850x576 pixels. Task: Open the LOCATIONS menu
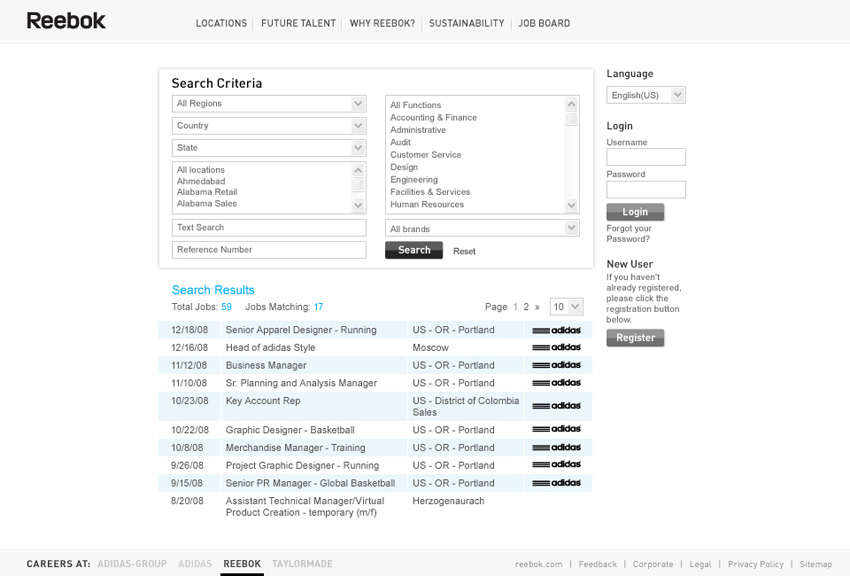tap(221, 23)
